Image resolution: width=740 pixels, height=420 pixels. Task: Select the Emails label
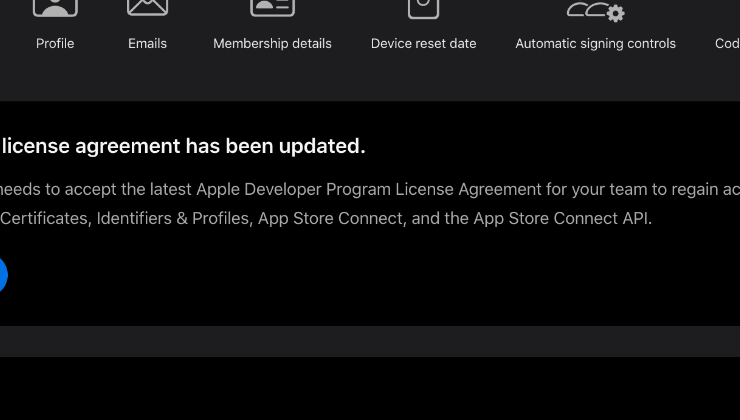pos(147,43)
